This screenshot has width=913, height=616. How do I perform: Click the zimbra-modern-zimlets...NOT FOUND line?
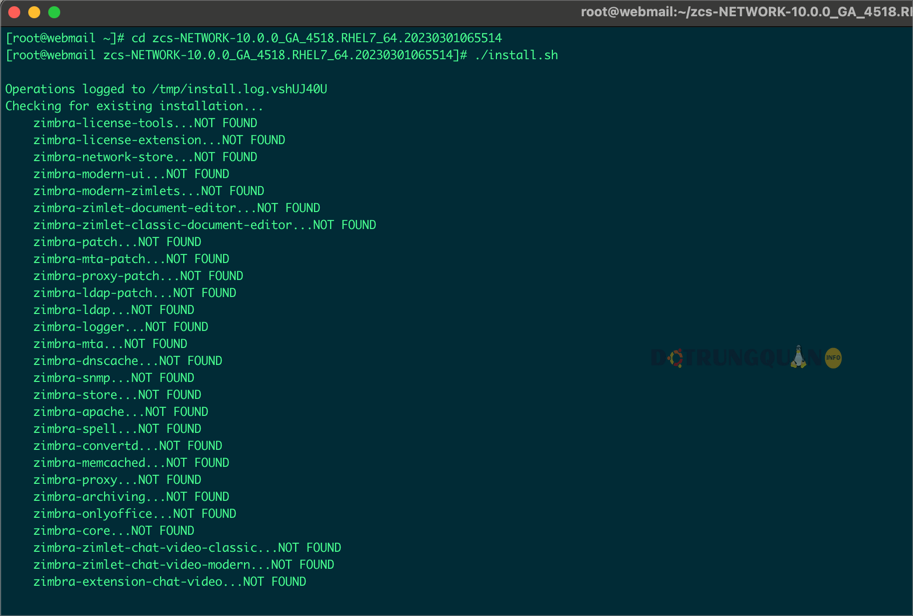148,190
